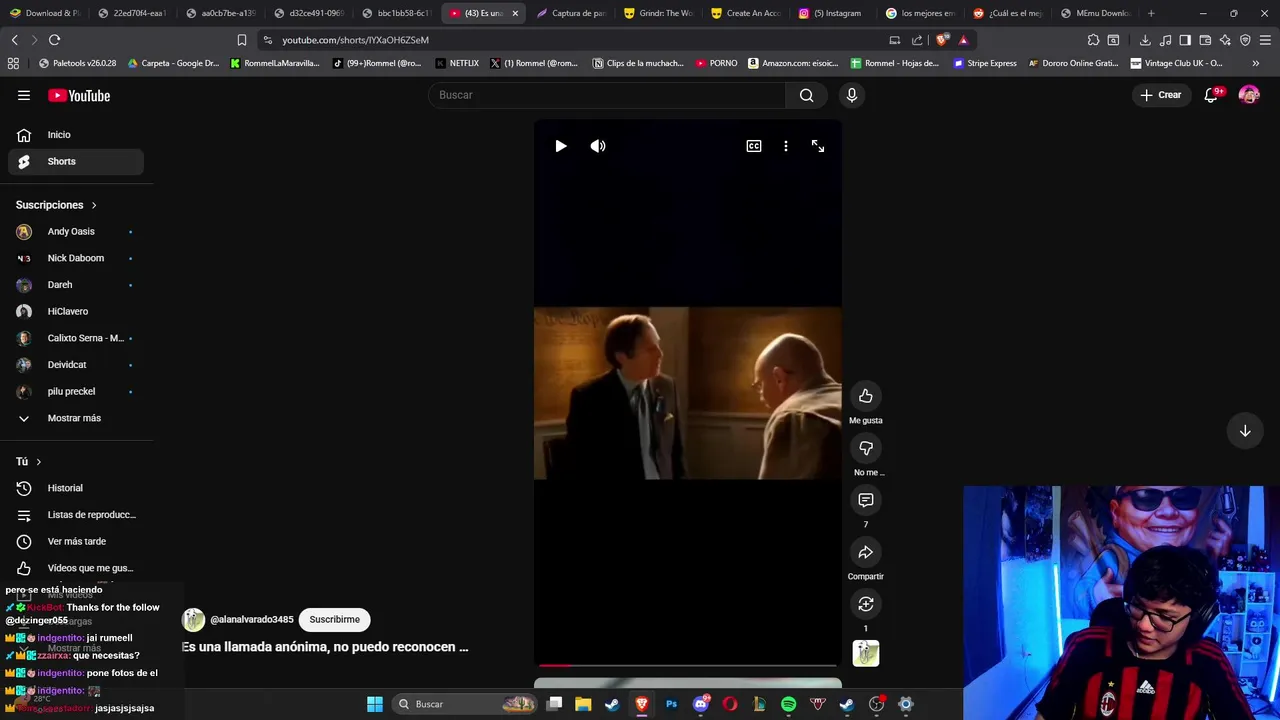The image size is (1280, 720).
Task: Open Ver más tarde in sidebar
Action: point(75,541)
